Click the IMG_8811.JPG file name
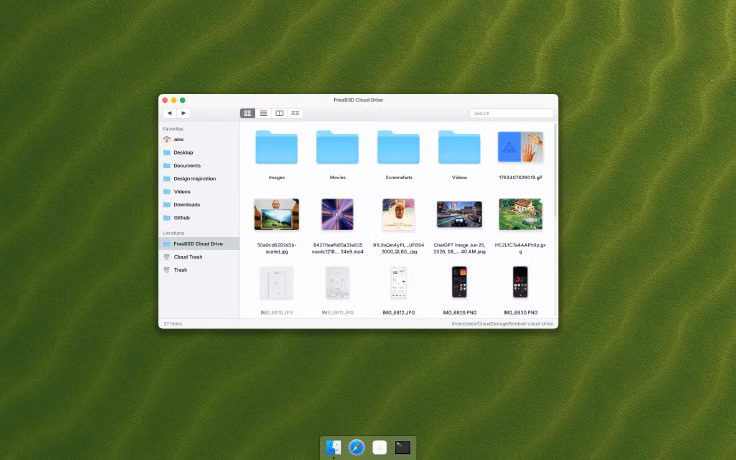736x460 pixels. (x=337, y=313)
